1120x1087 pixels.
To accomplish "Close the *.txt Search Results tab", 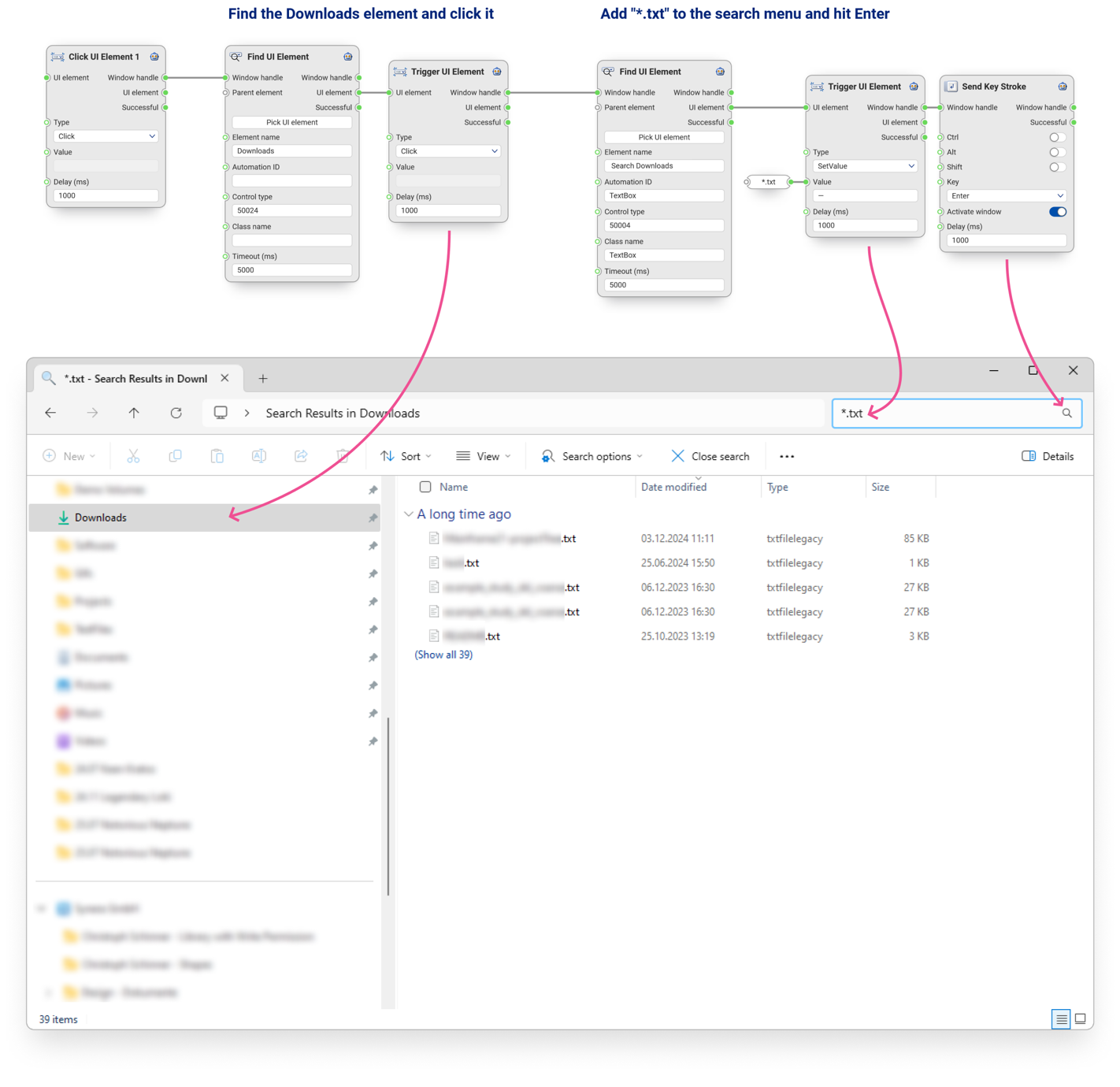I will tap(225, 378).
